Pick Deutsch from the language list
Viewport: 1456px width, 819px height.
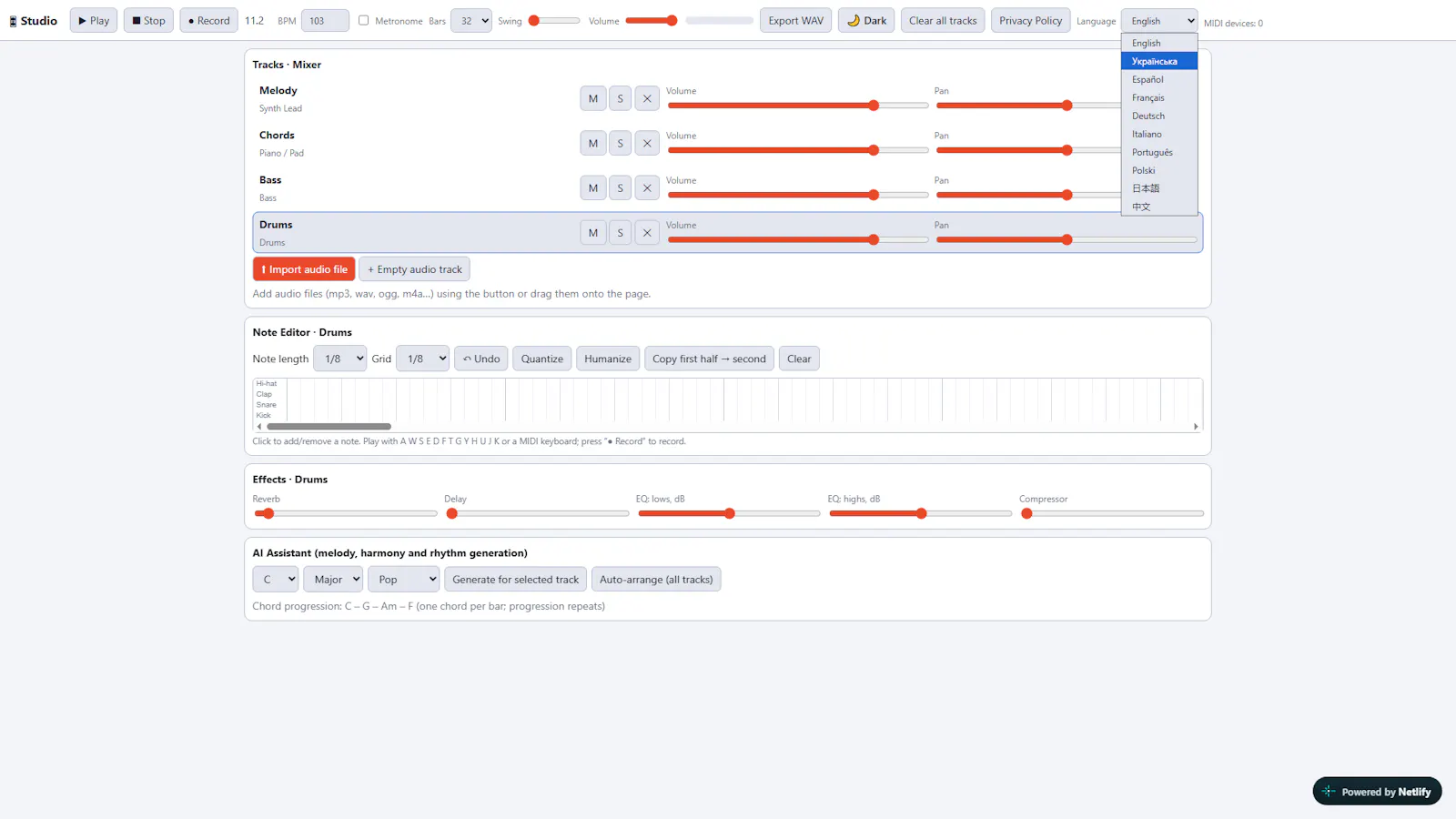coord(1159,116)
